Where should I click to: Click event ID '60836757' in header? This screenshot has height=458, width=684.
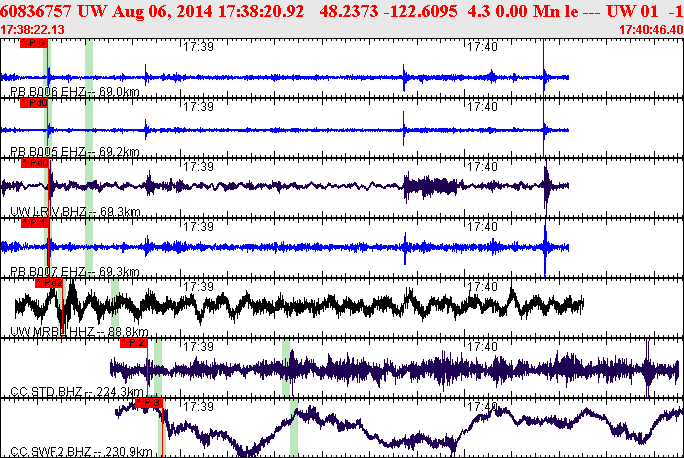tap(36, 11)
